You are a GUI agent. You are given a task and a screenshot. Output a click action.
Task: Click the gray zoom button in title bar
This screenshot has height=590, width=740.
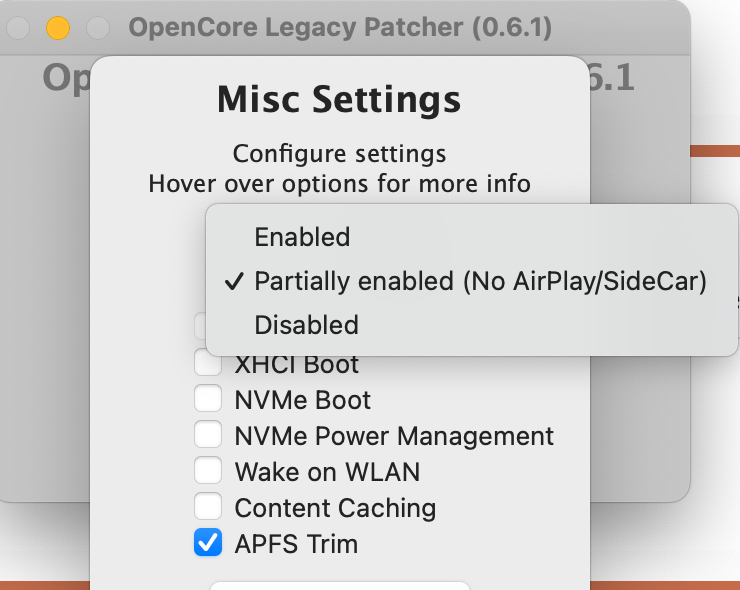click(x=98, y=28)
